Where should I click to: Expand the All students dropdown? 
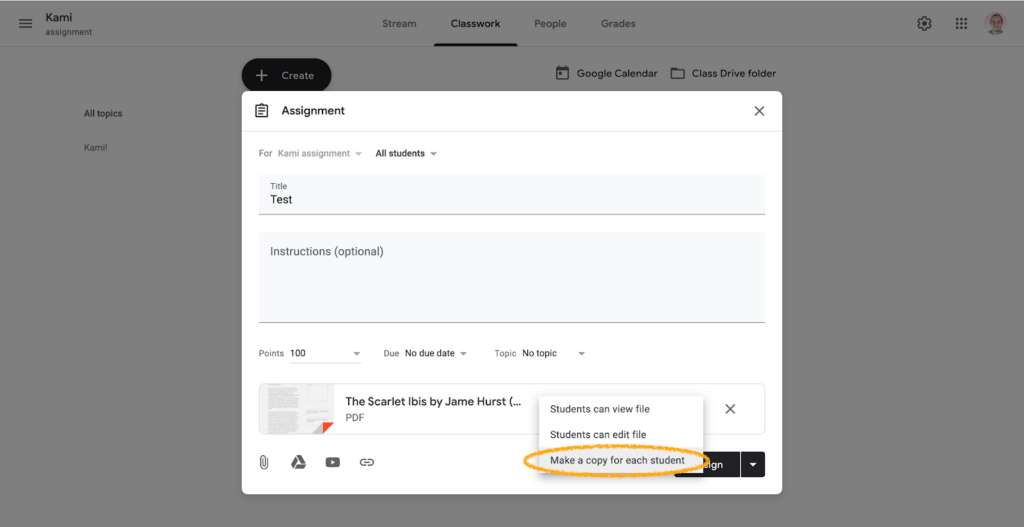pos(406,153)
